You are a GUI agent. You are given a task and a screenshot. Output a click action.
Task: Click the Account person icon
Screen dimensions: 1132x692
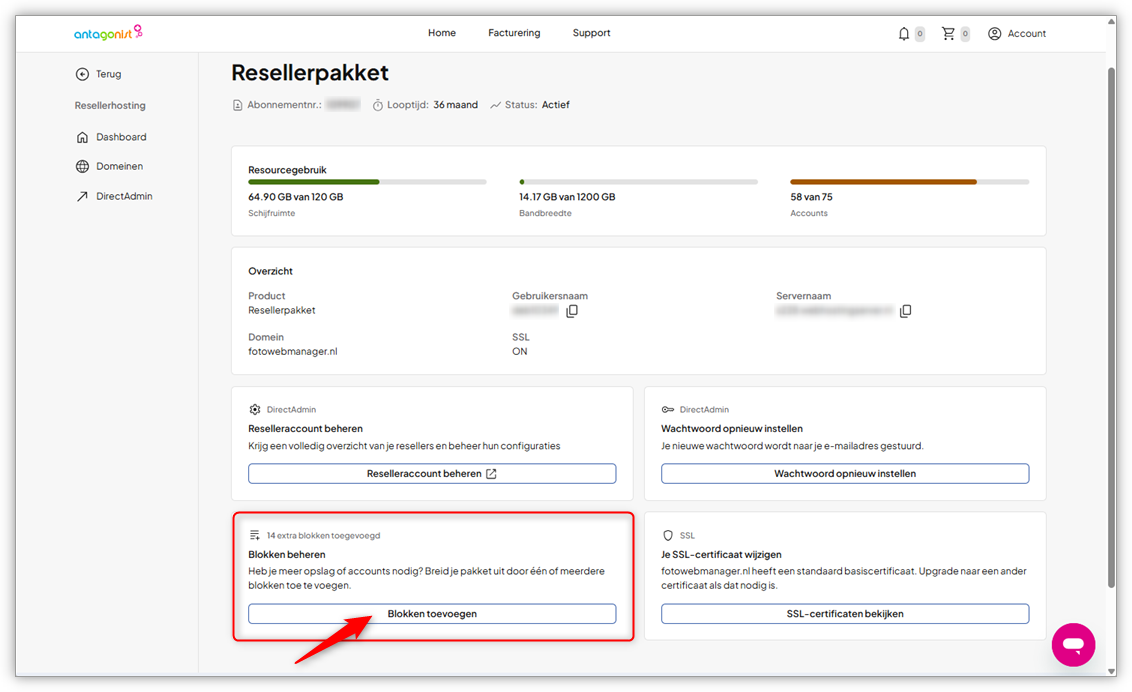point(994,33)
